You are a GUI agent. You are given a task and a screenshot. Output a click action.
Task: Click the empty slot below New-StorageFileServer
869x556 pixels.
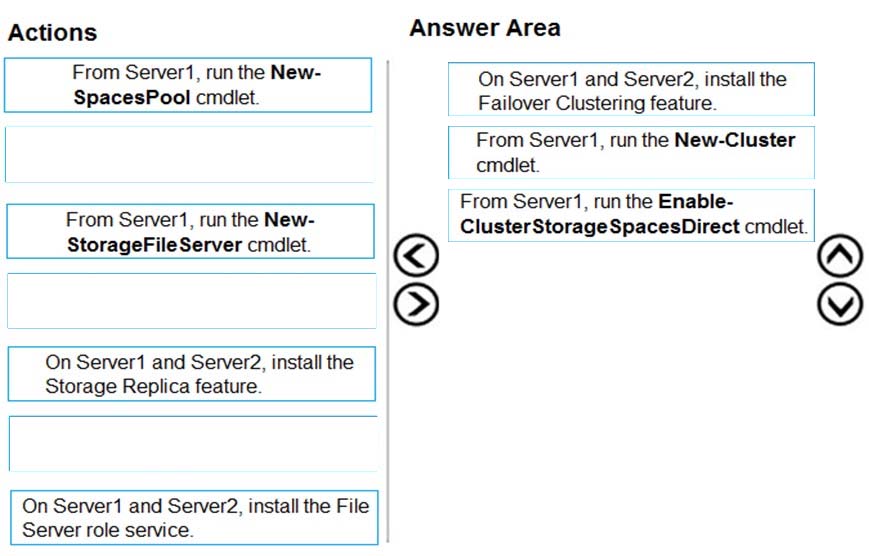coord(191,300)
